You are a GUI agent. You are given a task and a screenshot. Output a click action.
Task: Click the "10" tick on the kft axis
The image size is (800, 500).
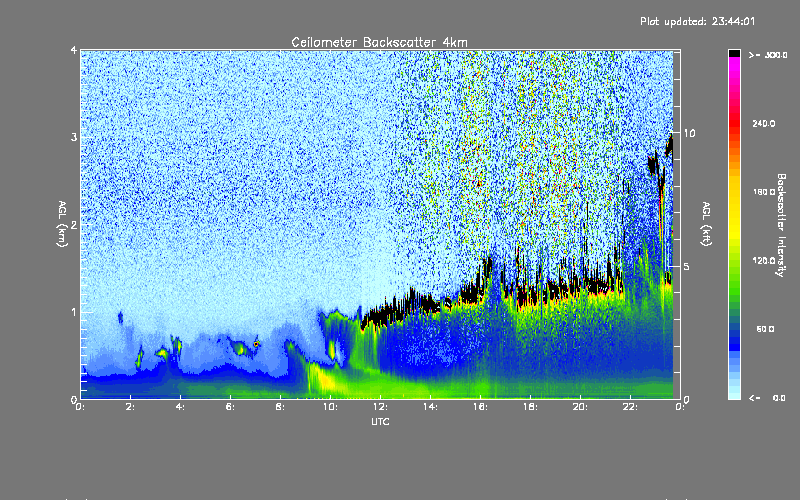tap(689, 133)
